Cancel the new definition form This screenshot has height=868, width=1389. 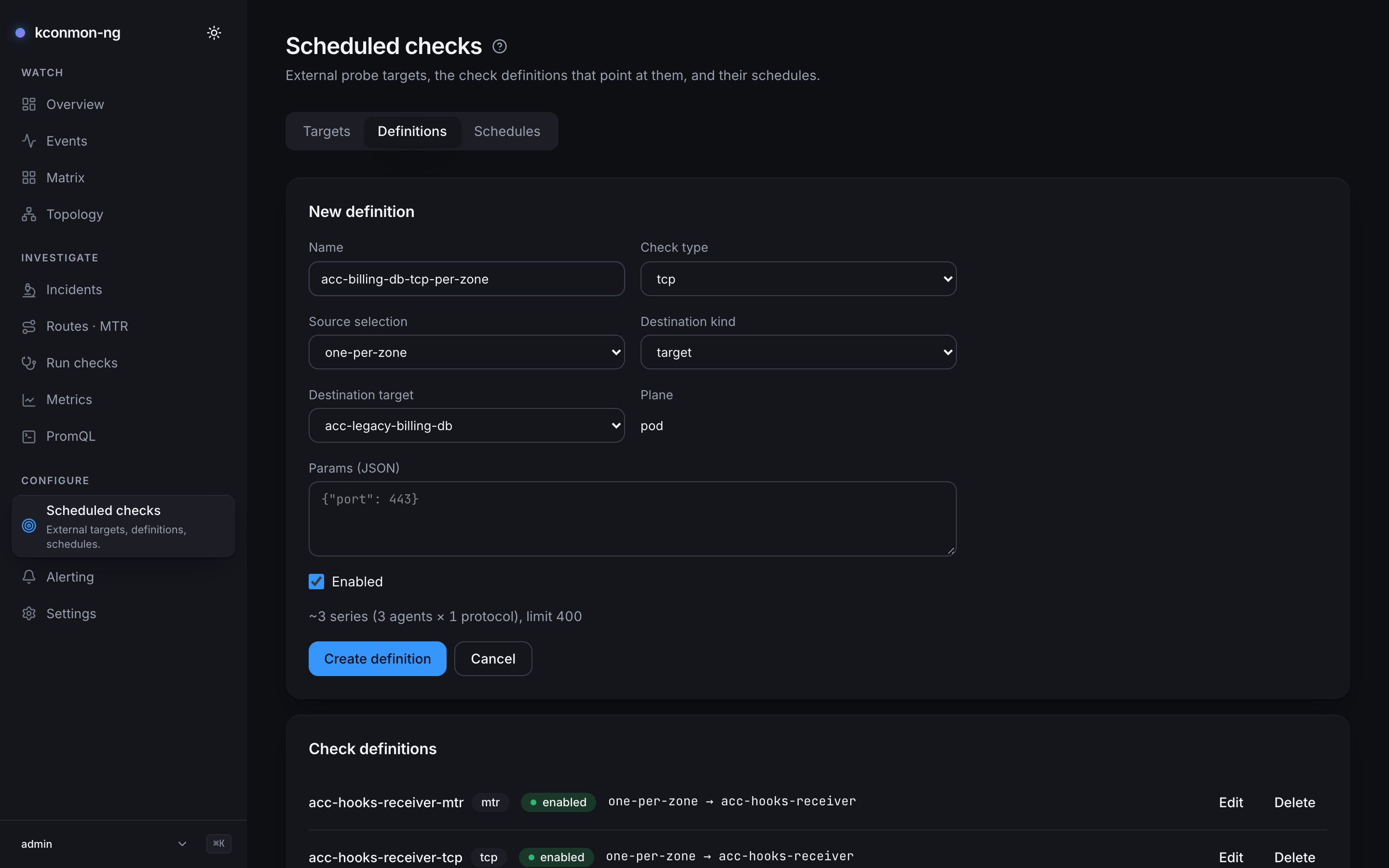tap(493, 658)
